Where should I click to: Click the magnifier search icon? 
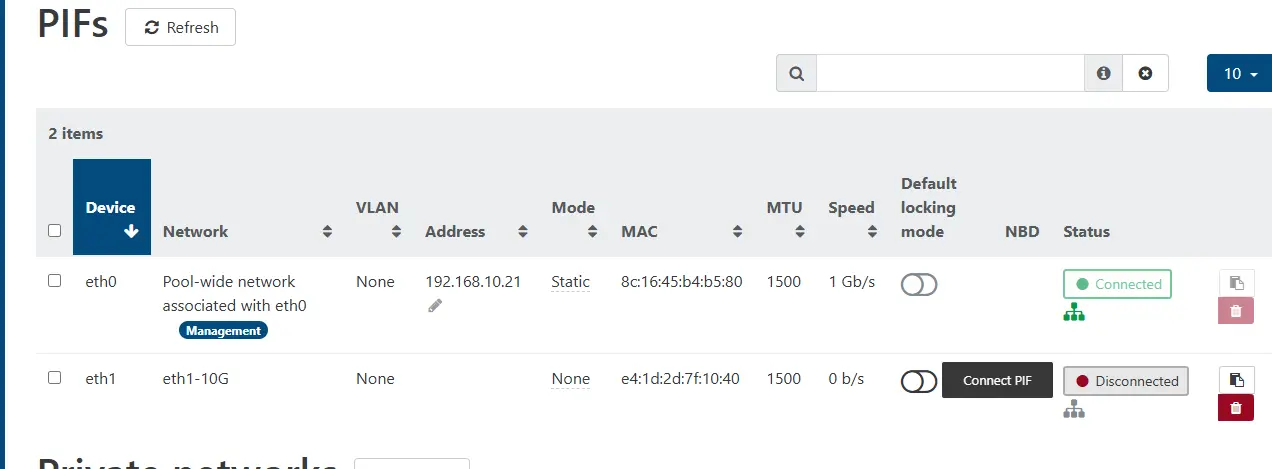[796, 73]
